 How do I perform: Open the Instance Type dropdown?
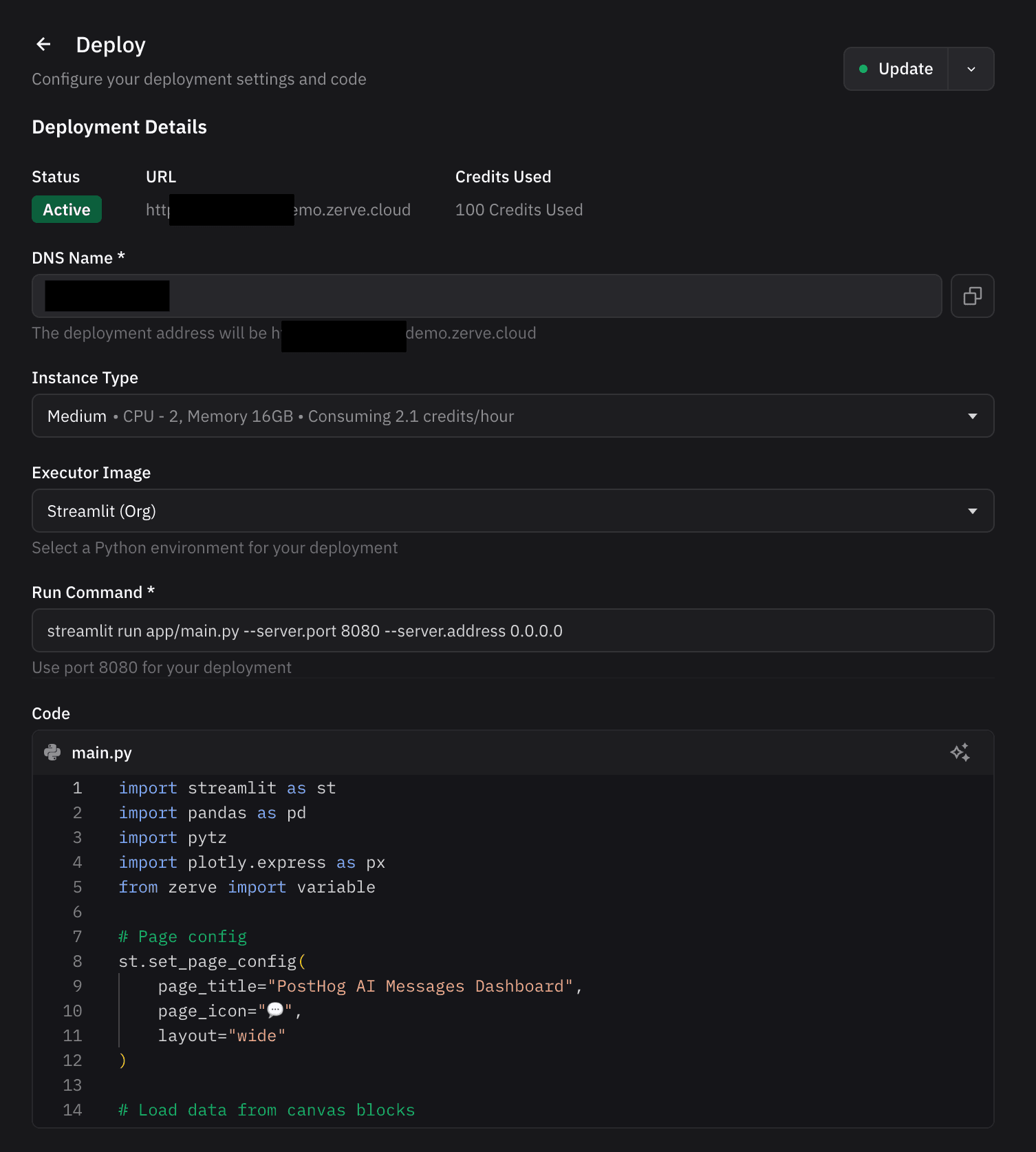point(513,416)
